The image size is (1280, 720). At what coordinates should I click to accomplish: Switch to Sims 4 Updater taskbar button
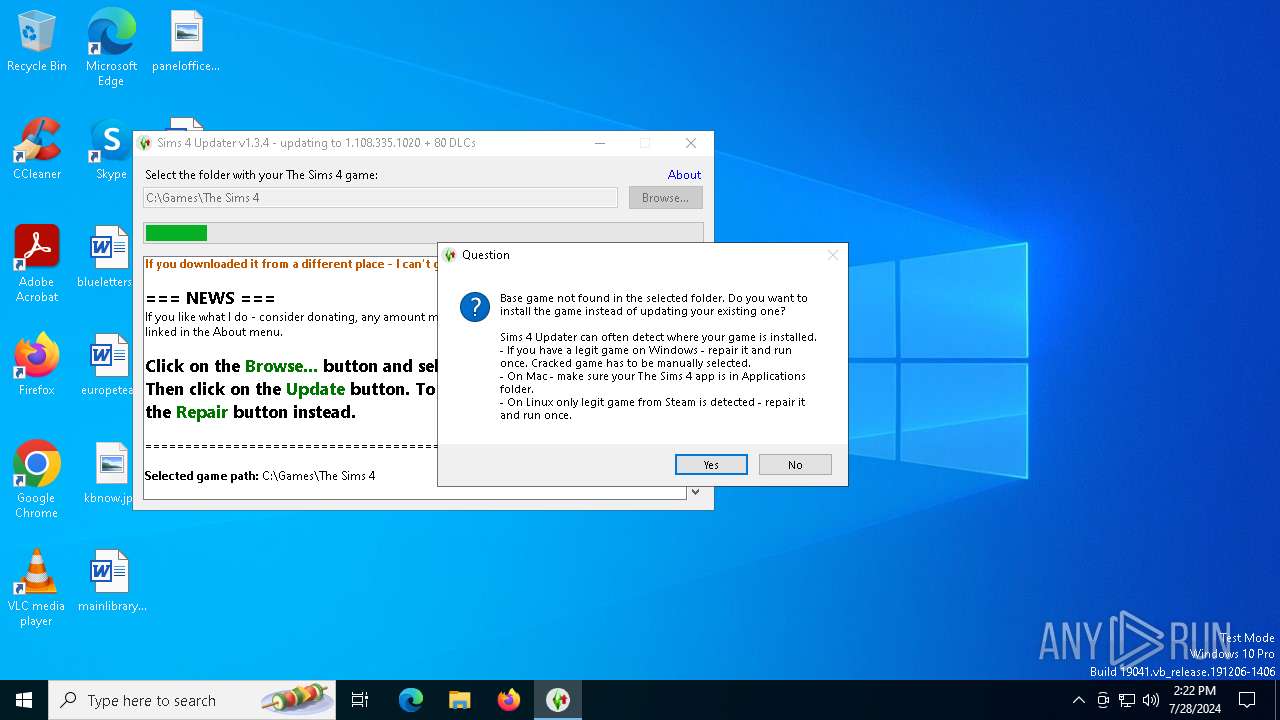pyautogui.click(x=558, y=700)
